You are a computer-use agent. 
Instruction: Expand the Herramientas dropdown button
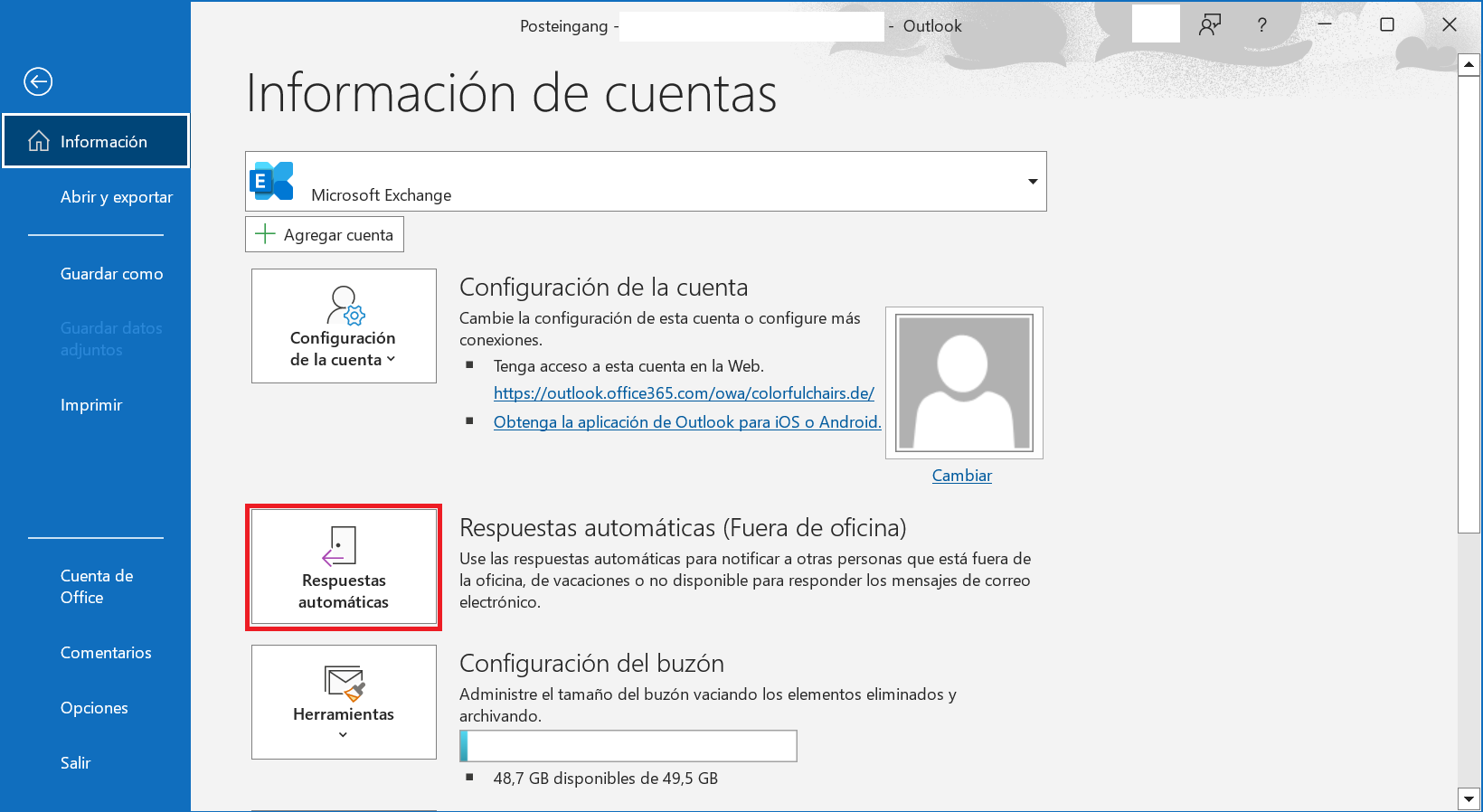[x=344, y=702]
